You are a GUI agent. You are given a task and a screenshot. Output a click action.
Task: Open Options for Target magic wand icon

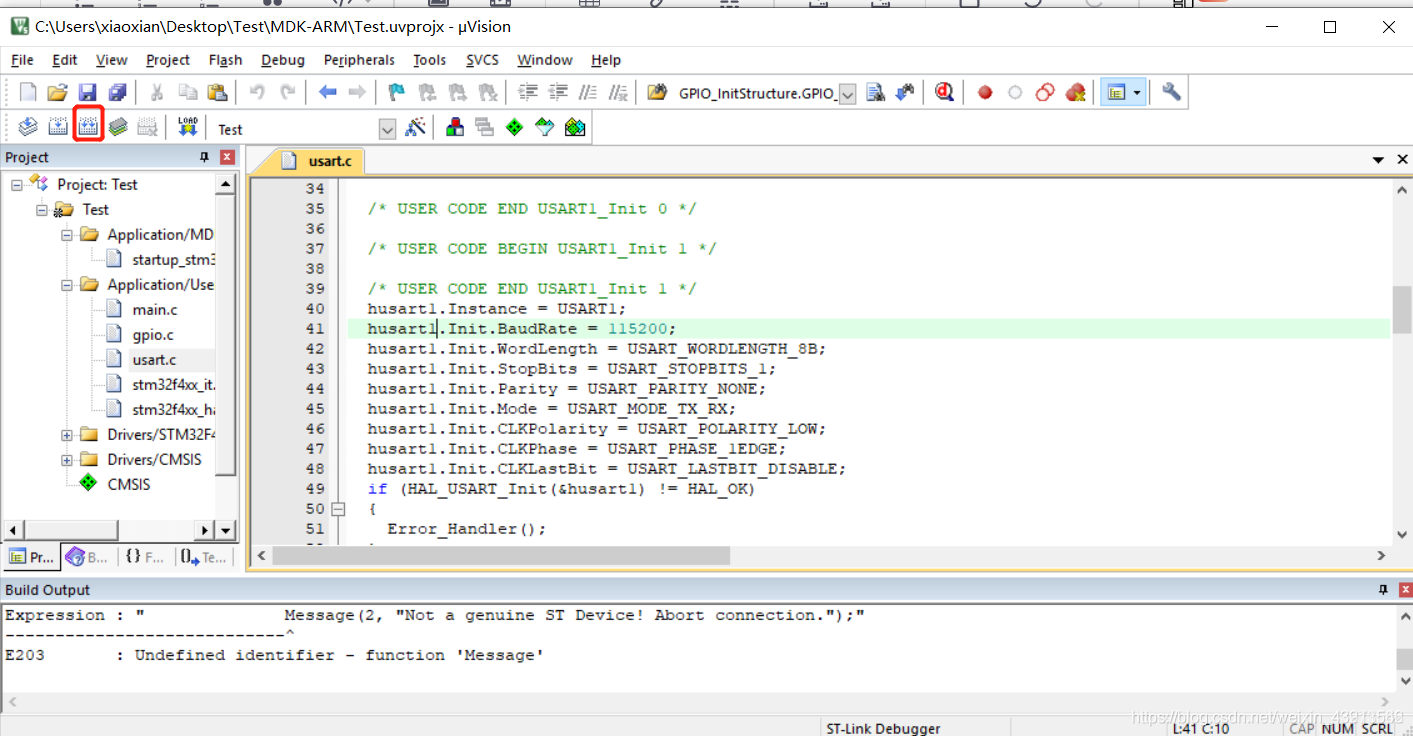[416, 128]
